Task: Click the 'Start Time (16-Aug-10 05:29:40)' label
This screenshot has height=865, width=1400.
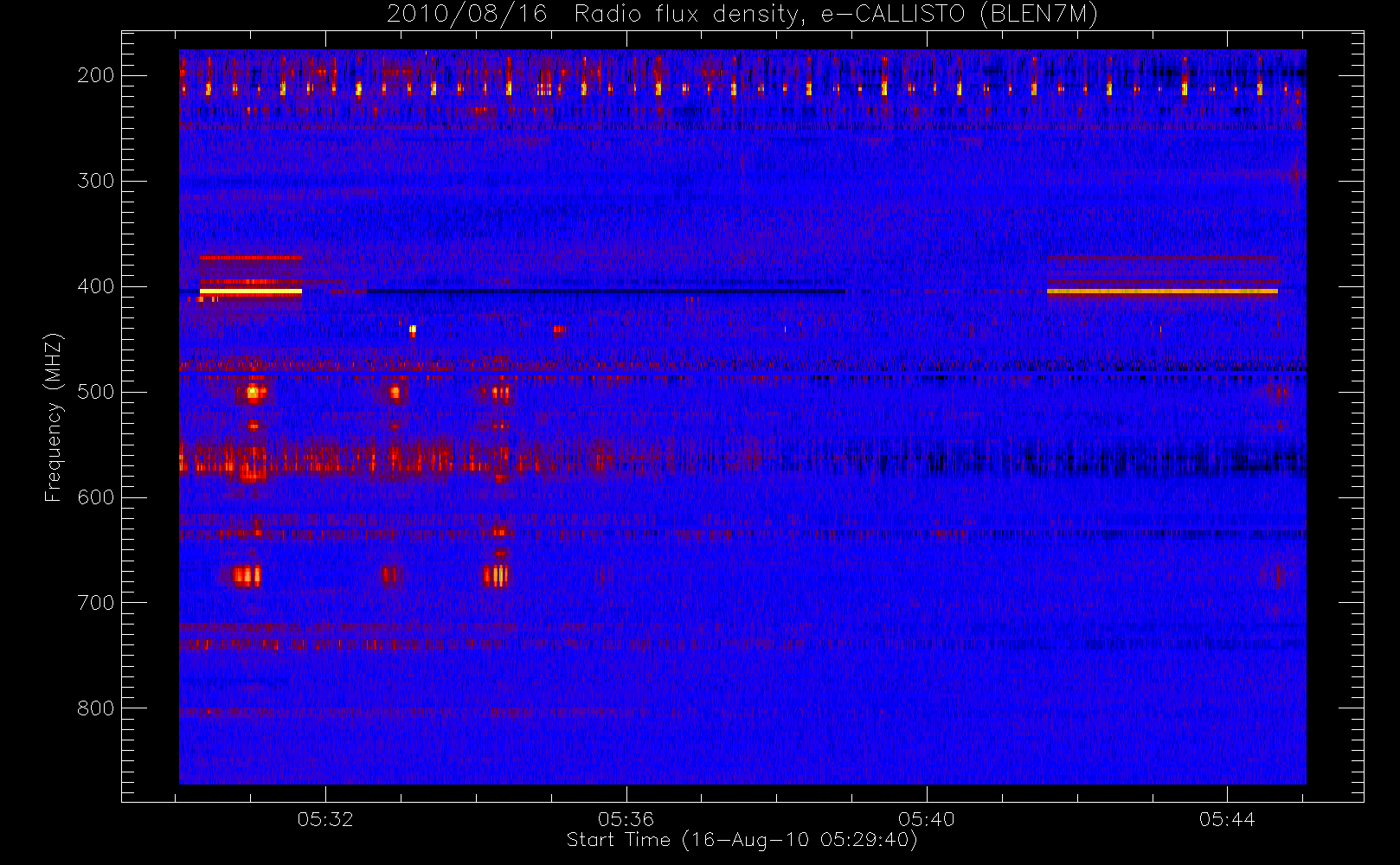Action: pyautogui.click(x=742, y=840)
